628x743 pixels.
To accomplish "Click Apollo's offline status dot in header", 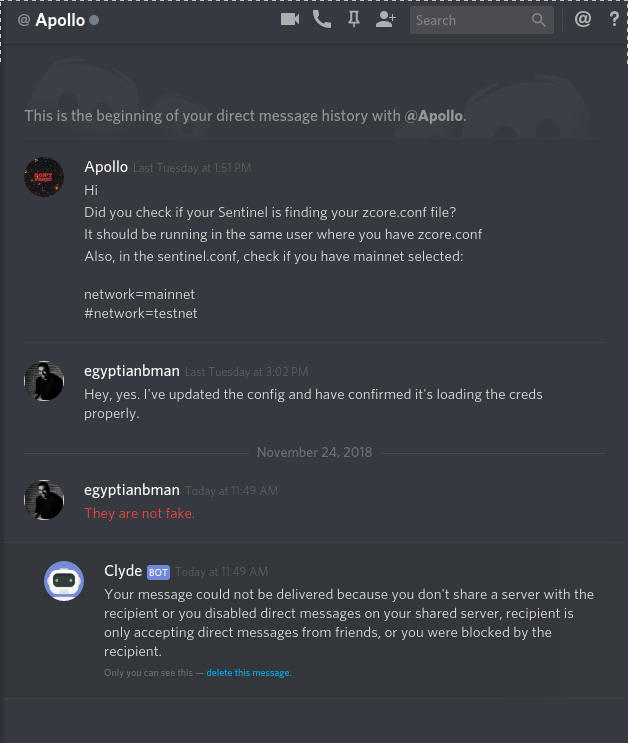I will pos(94,20).
